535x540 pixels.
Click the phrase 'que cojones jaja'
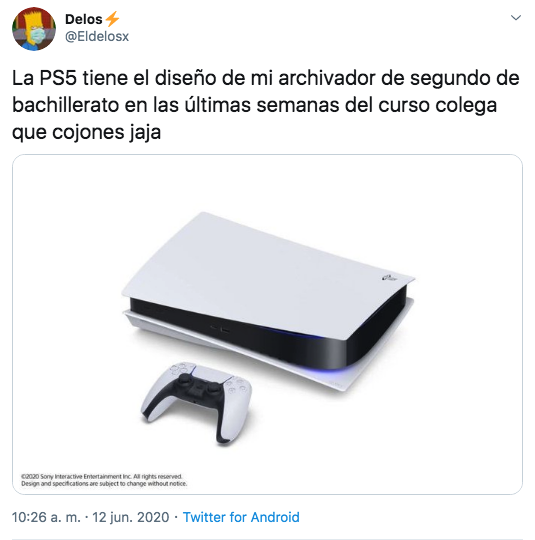click(86, 132)
